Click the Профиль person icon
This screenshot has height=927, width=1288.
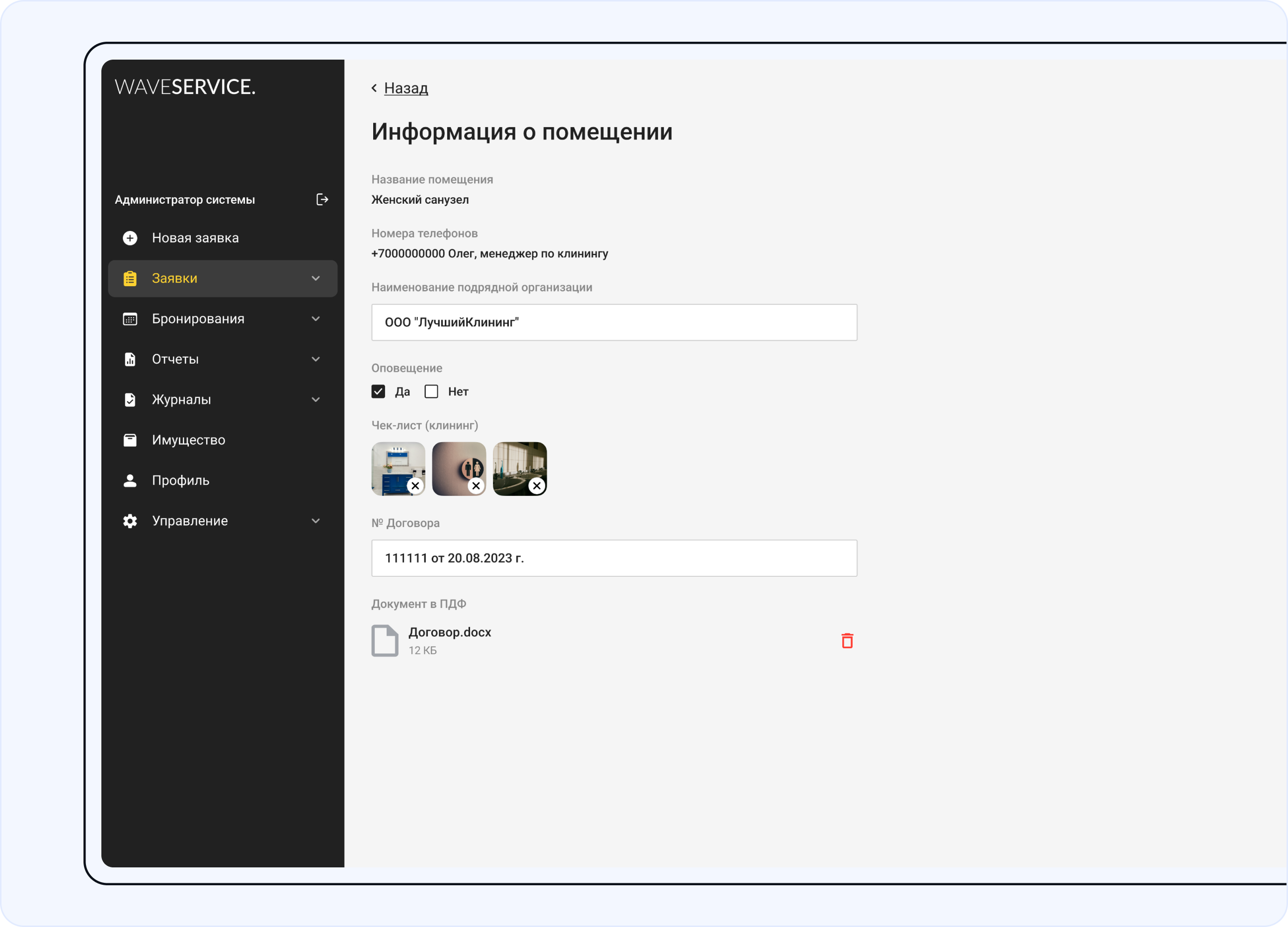[x=130, y=481]
